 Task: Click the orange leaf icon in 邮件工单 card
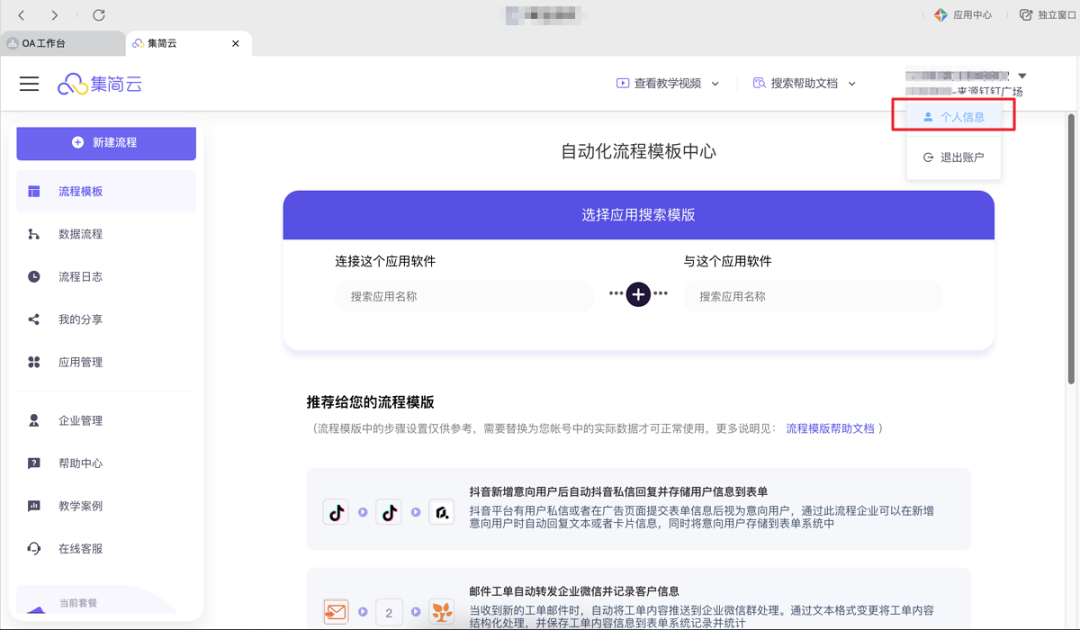tap(442, 611)
